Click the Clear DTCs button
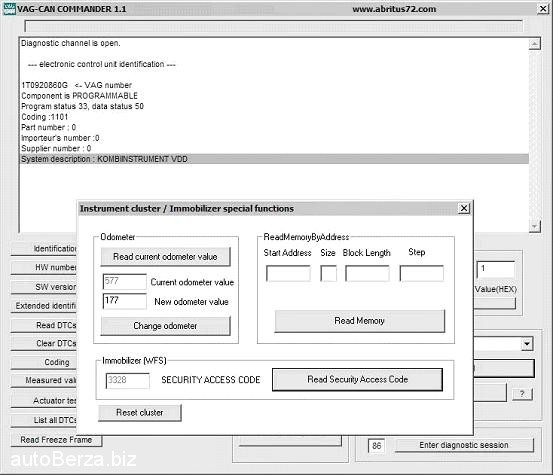The width and height of the screenshot is (553, 476). [x=44, y=343]
